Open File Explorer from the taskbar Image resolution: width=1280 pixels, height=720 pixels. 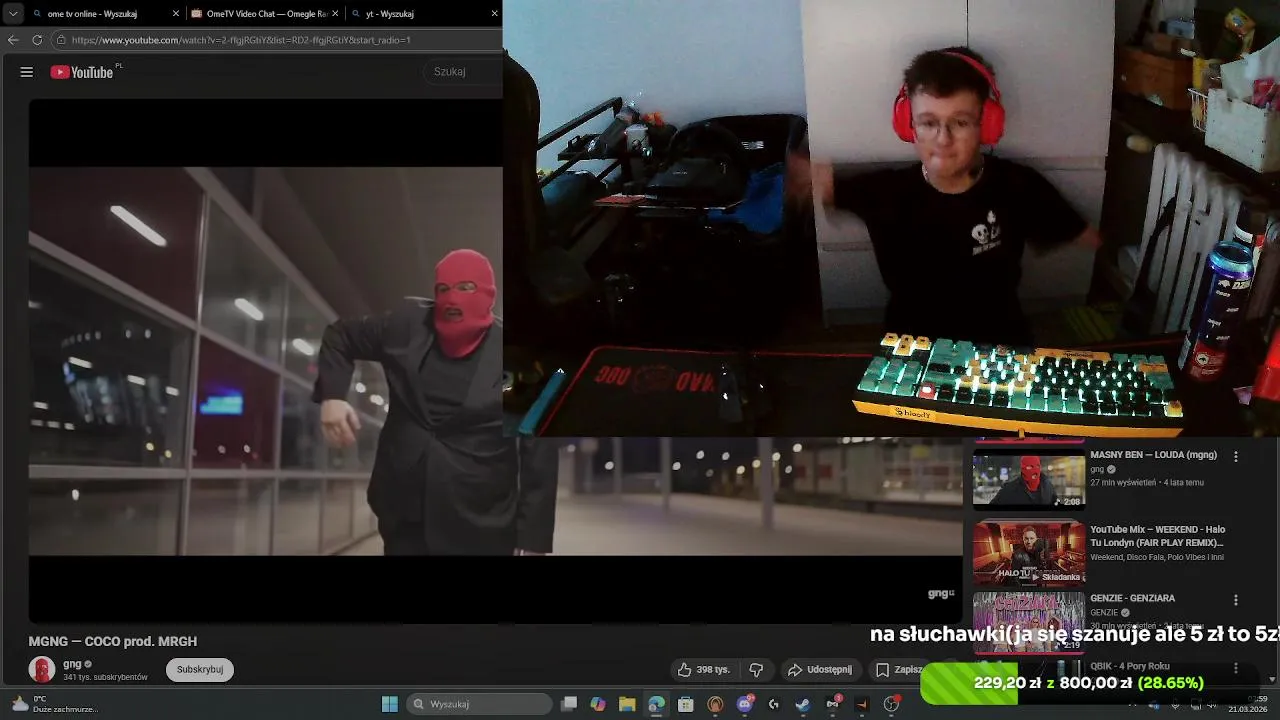pyautogui.click(x=627, y=704)
